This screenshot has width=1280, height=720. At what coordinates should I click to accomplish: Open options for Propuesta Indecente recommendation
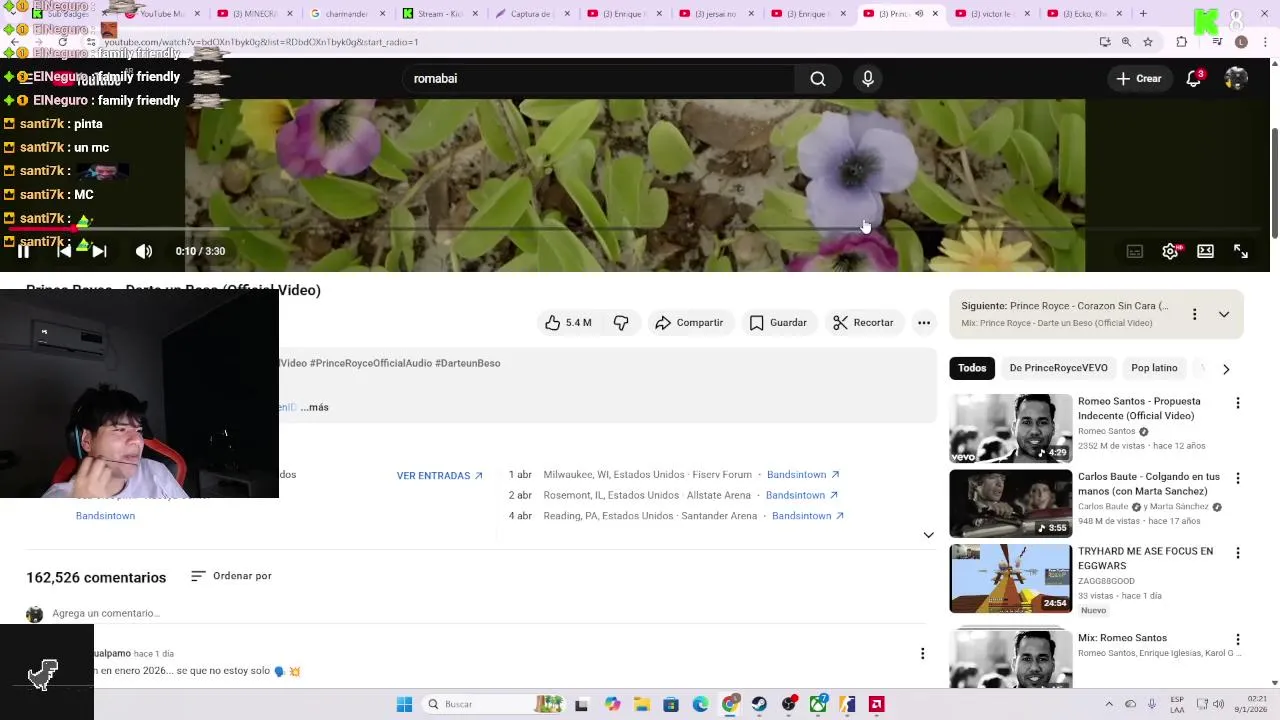[x=1238, y=403]
